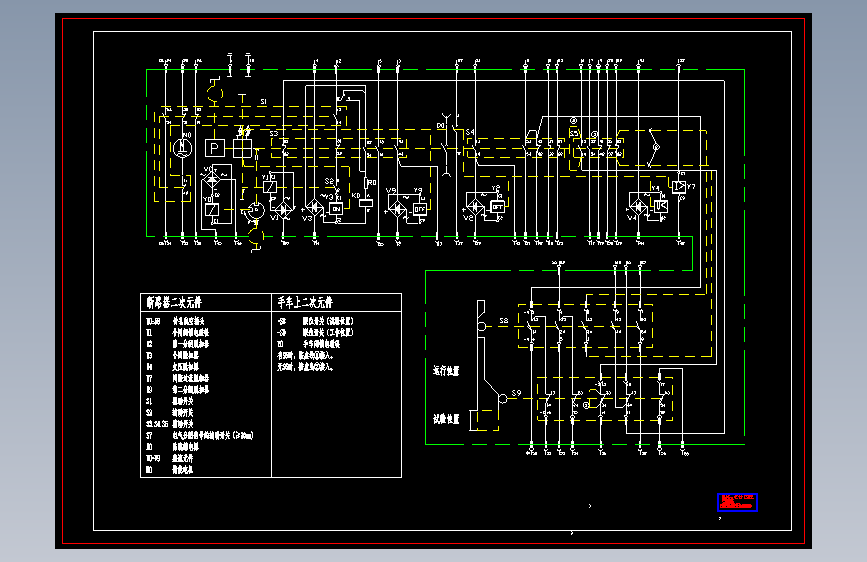Viewport: 867px width, 562px height.
Task: Select the V2 bridge rectifier diamond
Action: point(476,207)
